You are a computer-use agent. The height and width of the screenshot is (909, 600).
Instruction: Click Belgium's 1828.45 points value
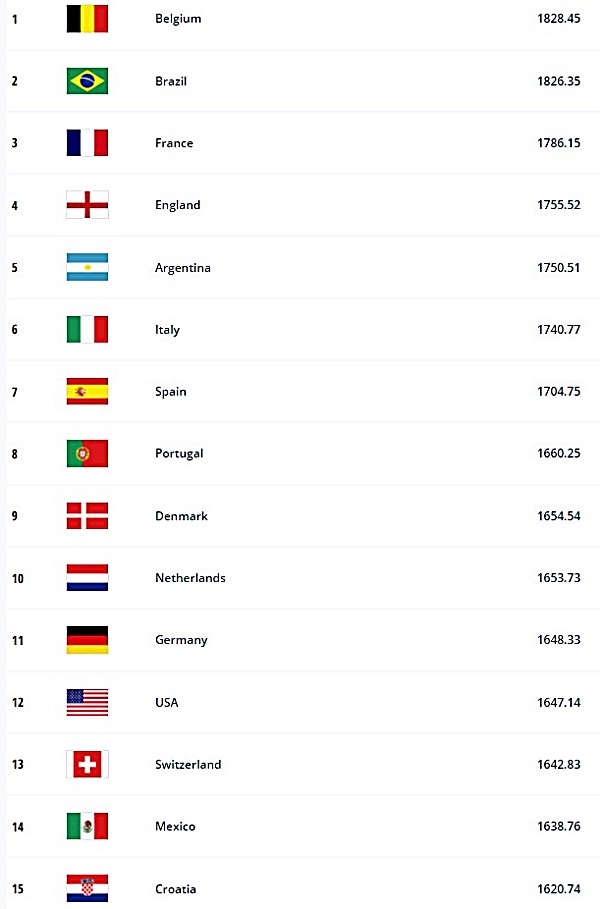coord(558,19)
